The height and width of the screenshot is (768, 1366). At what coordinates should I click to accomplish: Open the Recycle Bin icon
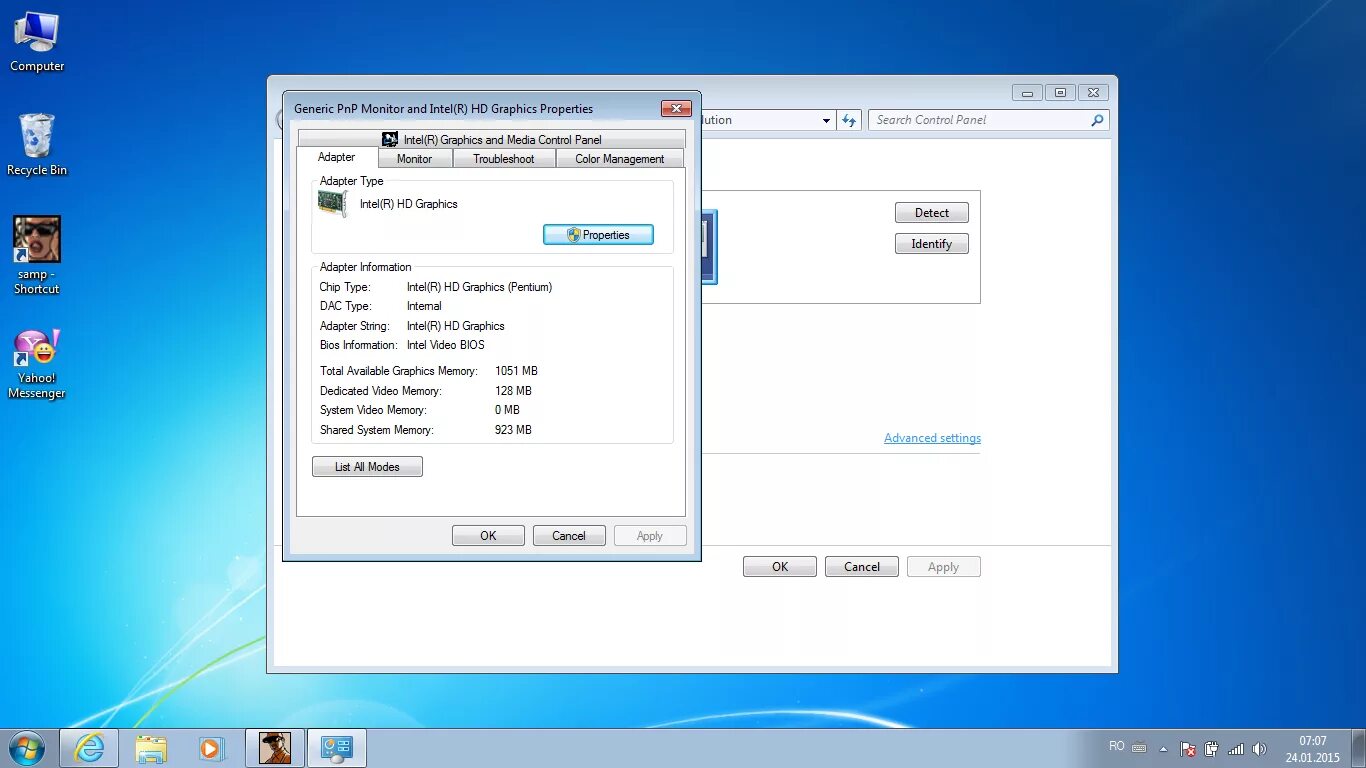[37, 145]
